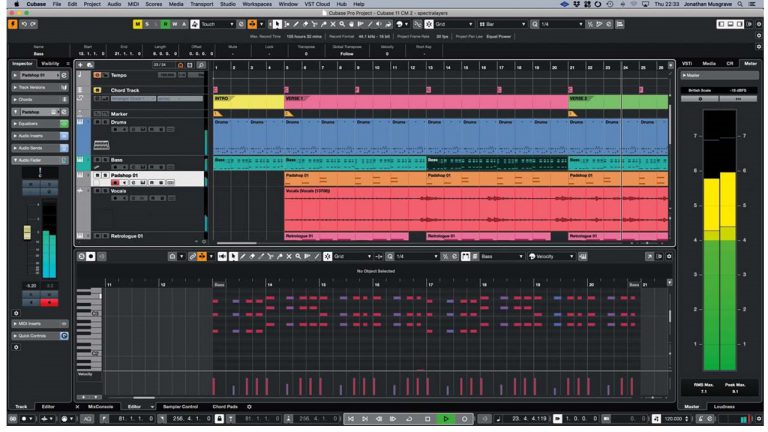This screenshot has width=768, height=432.
Task: Click the channel volume fader handle in the inspector
Action: [x=27, y=233]
